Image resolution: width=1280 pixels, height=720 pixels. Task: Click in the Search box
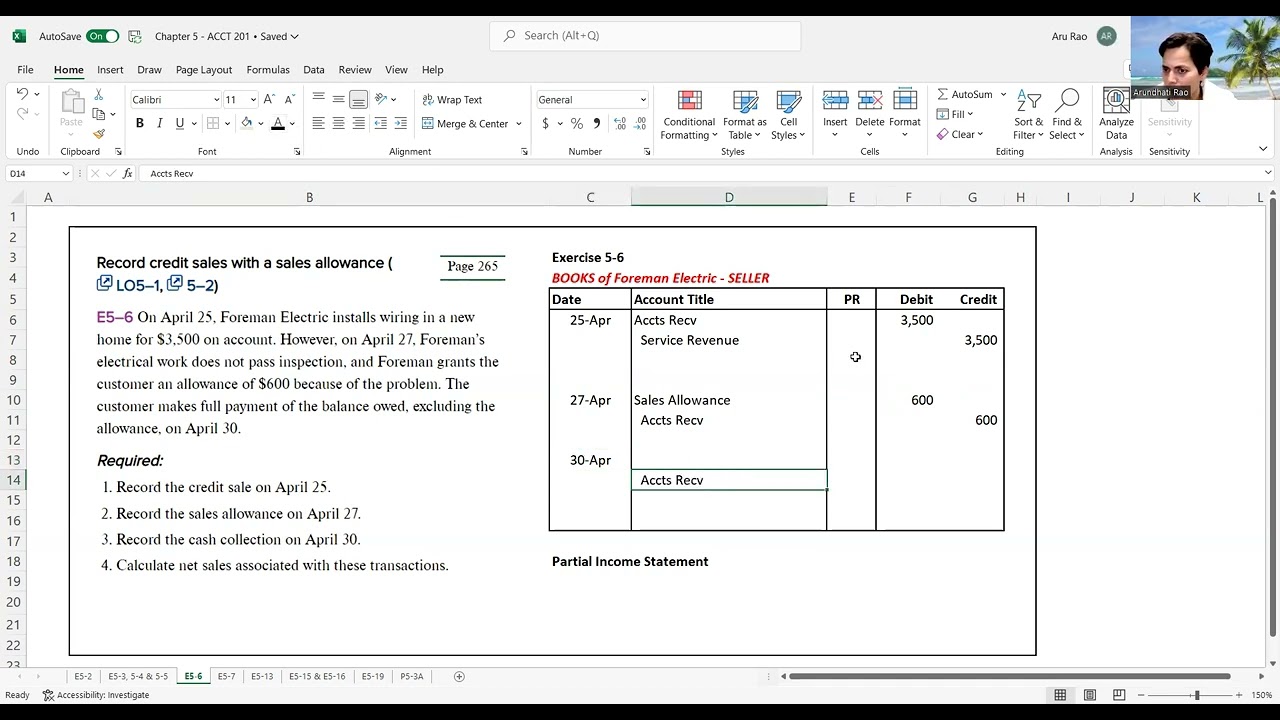645,36
